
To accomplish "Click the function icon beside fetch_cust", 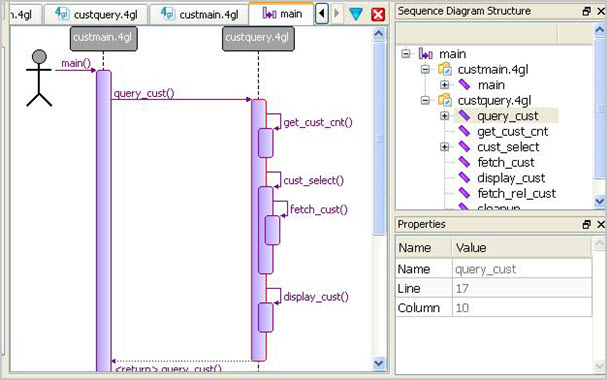I will [x=464, y=162].
